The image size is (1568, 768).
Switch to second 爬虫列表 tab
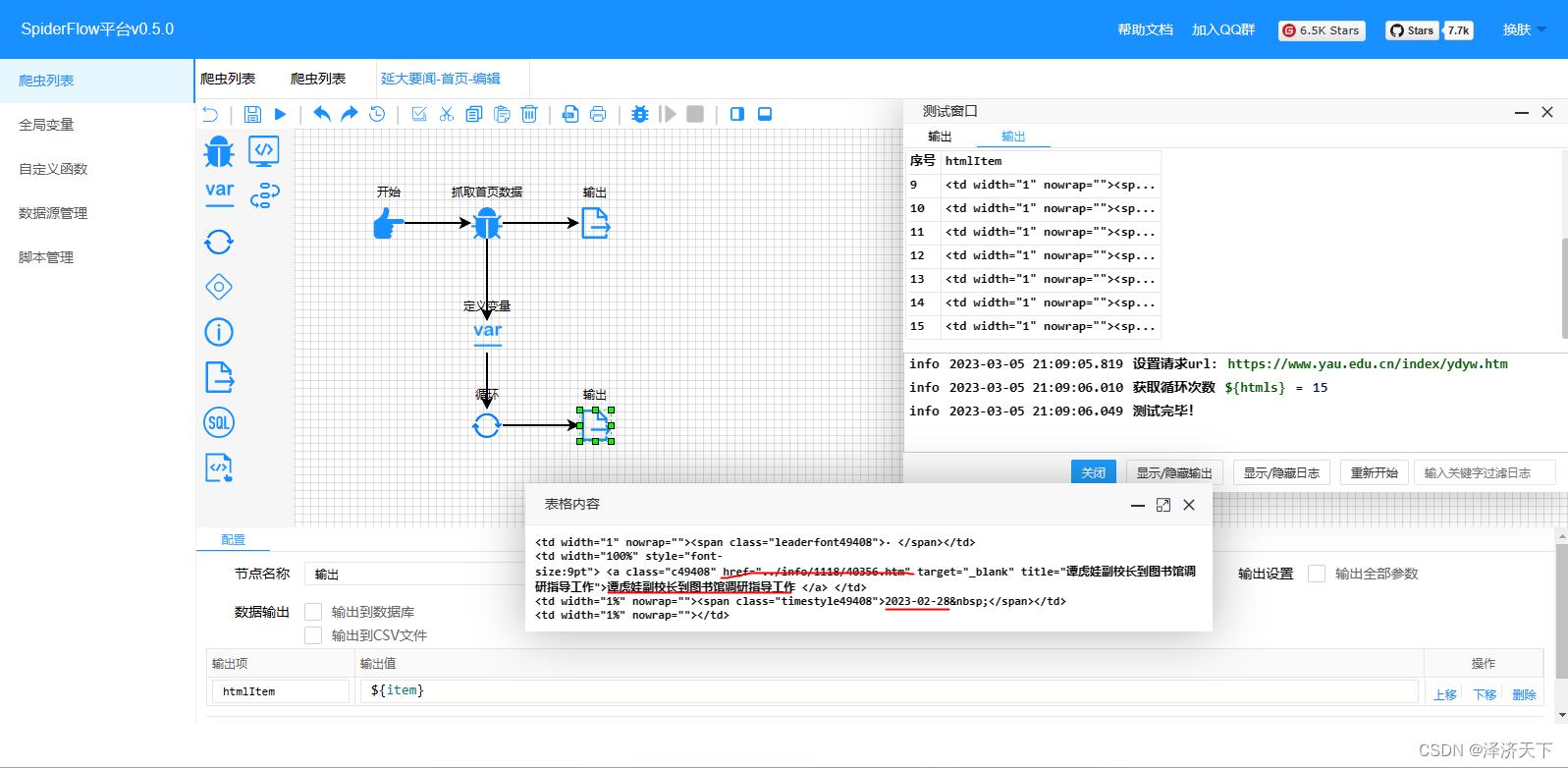(318, 79)
